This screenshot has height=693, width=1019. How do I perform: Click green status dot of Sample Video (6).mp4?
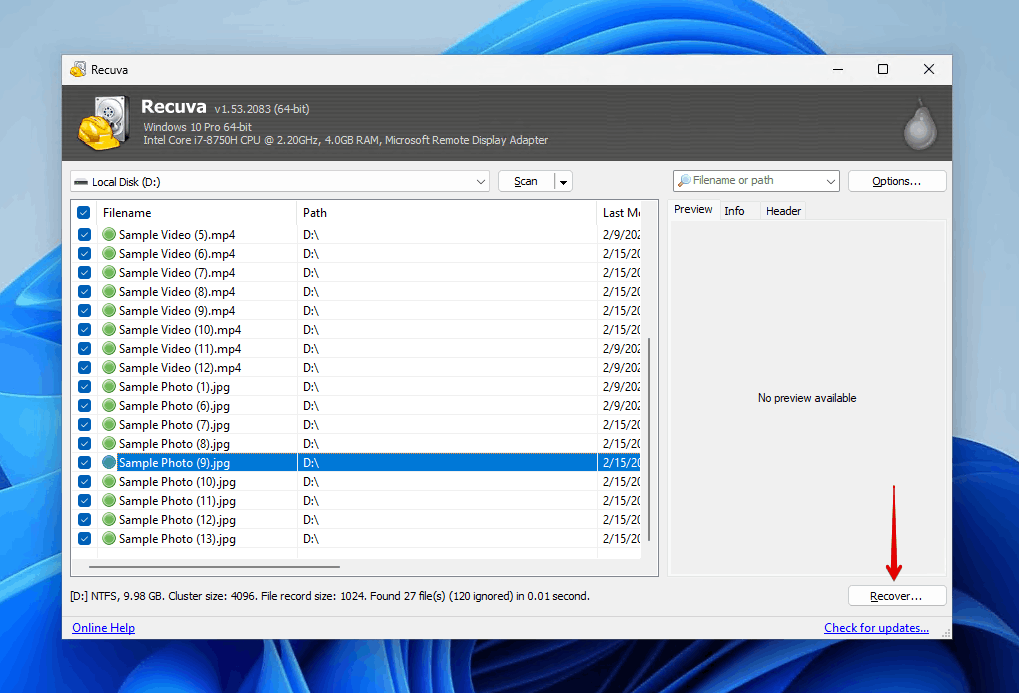pyautogui.click(x=109, y=253)
